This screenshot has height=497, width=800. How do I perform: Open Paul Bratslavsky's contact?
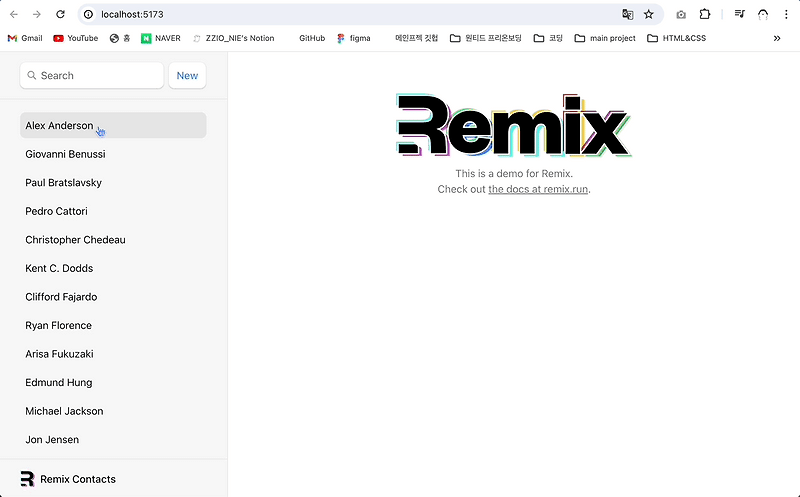[113, 183]
